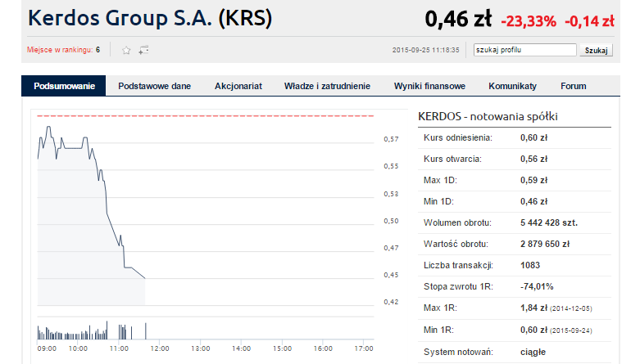This screenshot has width=640, height=364.
Task: Click the 0,50 price axis label
Action: 391,221
